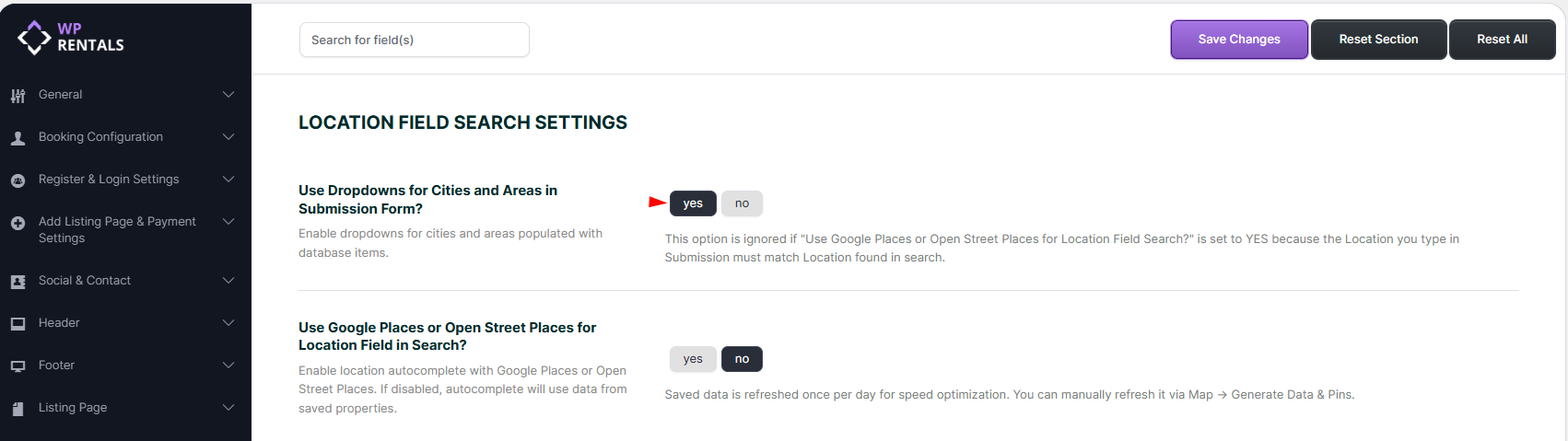Open the Register & Login Settings menu
1568x441 pixels.
(x=109, y=180)
